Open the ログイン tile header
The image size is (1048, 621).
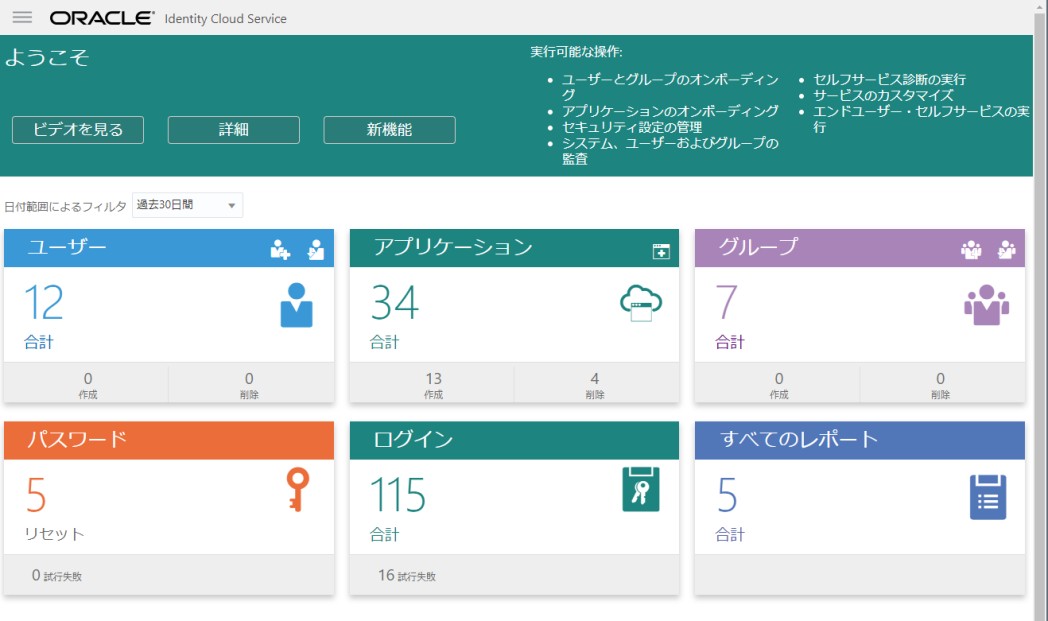click(x=514, y=440)
